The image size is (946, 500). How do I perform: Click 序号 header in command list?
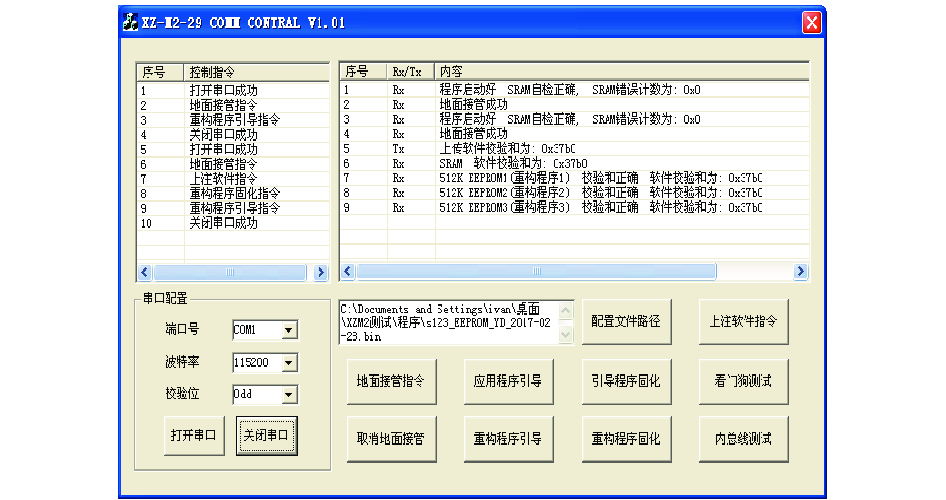coord(160,72)
